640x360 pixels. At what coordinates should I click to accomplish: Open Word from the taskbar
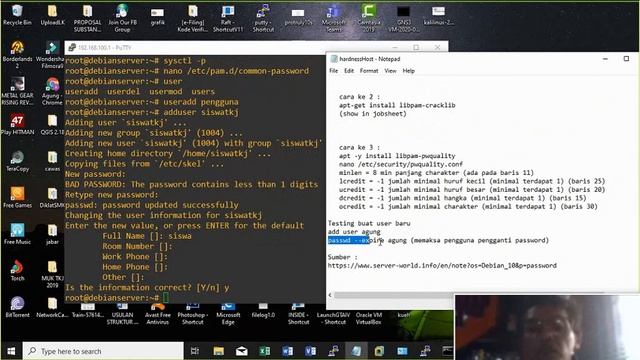click(x=287, y=351)
